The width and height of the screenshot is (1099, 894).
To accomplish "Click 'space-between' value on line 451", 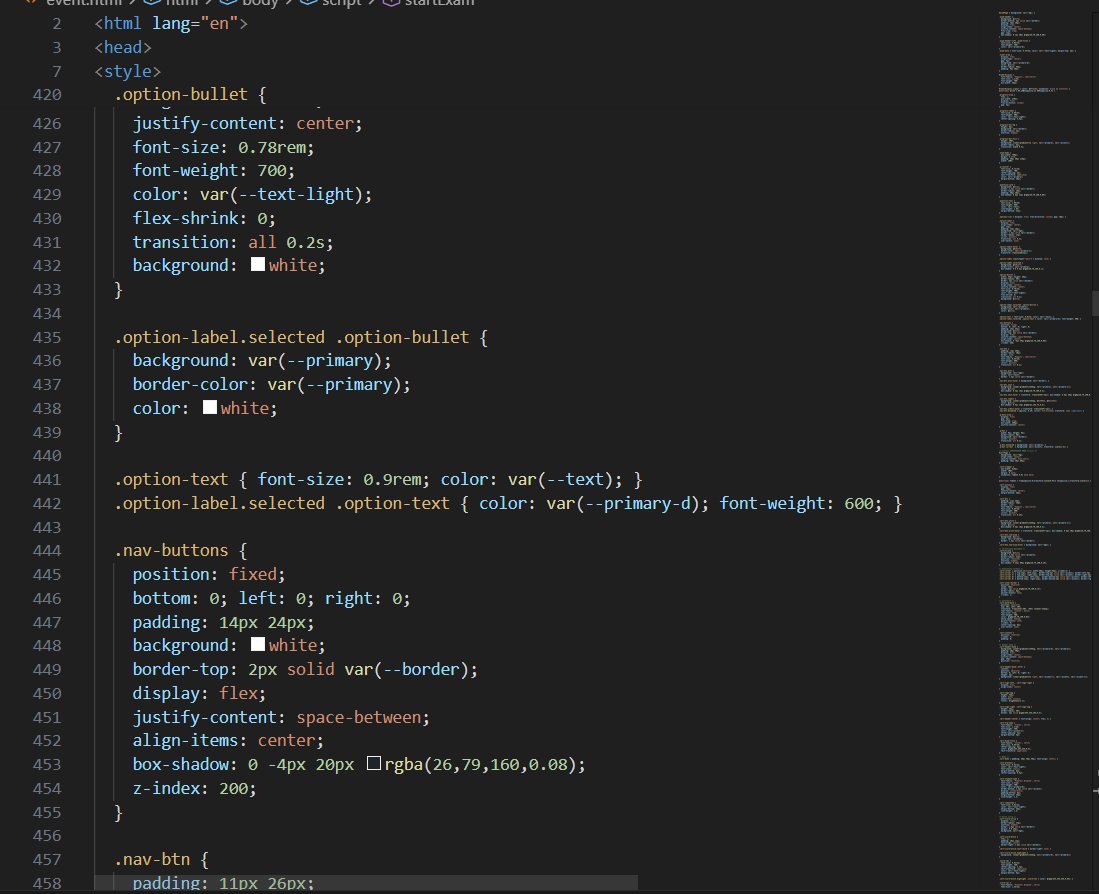I will click(x=358, y=717).
